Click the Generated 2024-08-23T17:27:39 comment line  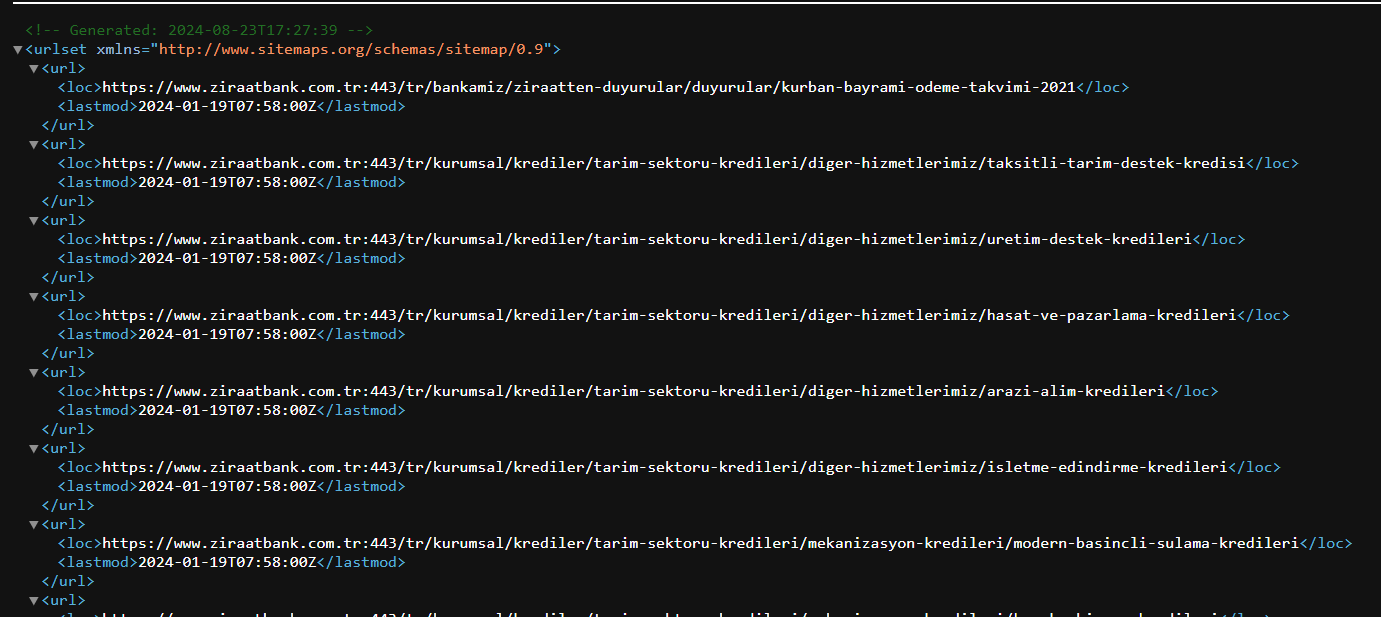click(200, 30)
